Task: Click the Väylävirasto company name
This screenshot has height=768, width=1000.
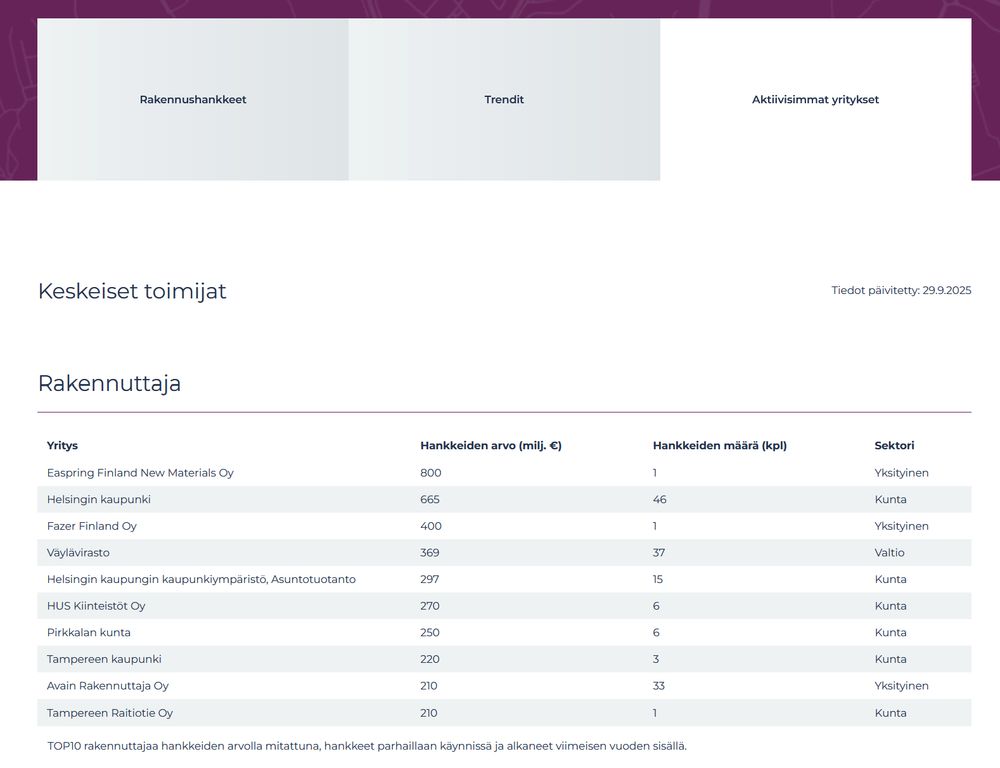Action: [78, 552]
